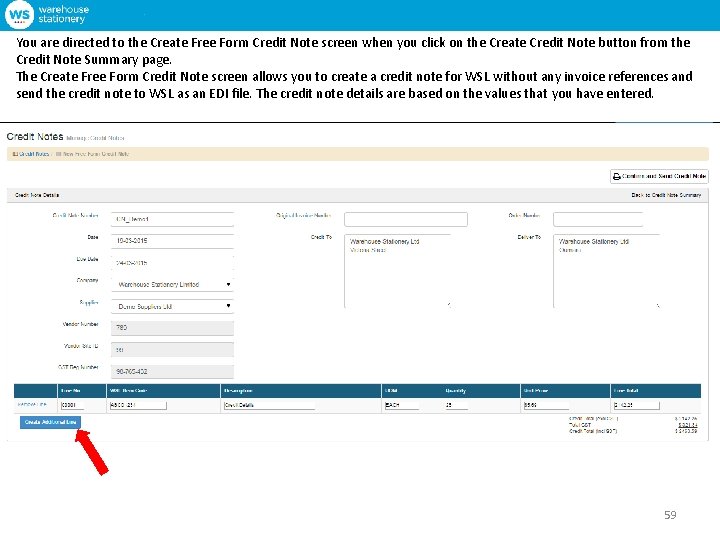720x540 pixels.
Task: Click the GST Reg Number field
Action: coord(172,371)
